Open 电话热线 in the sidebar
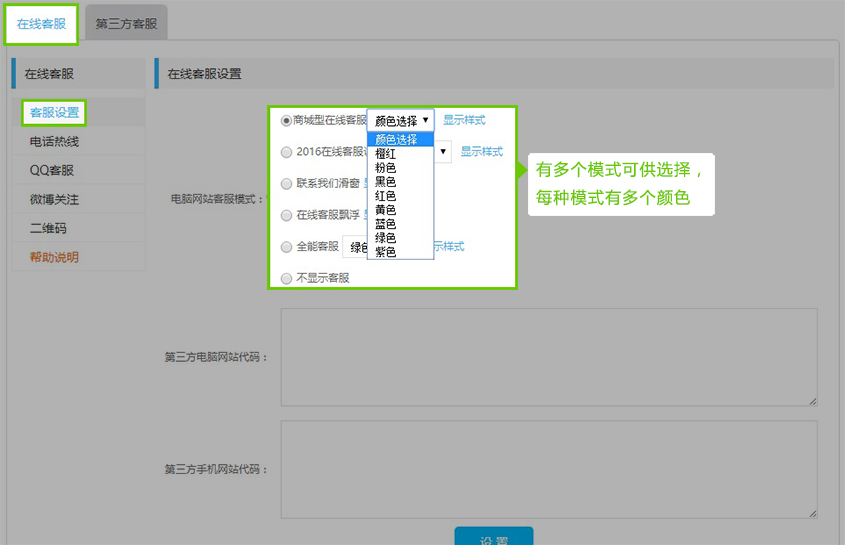 pyautogui.click(x=54, y=142)
